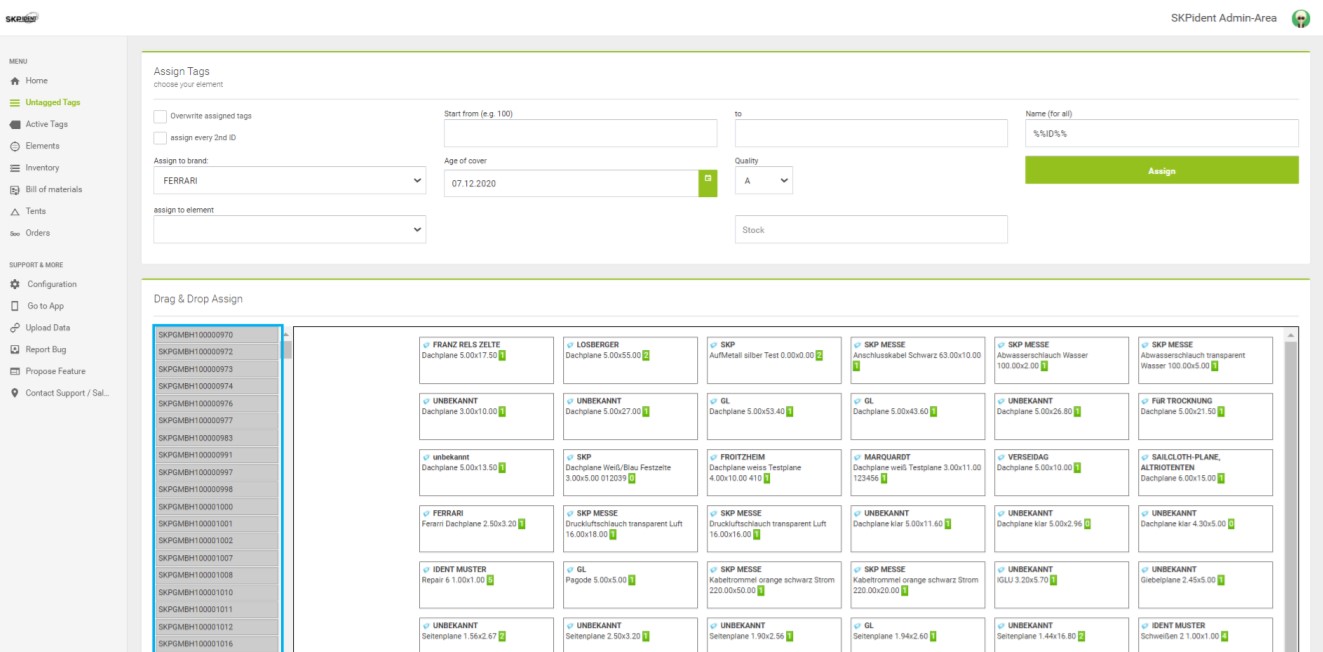The width and height of the screenshot is (1323, 652).
Task: Click the Report Bug icon
Action: (14, 350)
